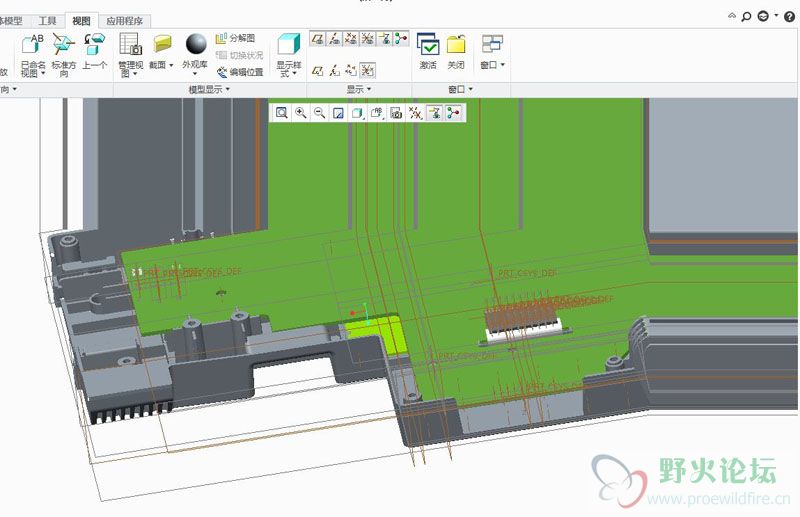Click the help question mark icon
Image resolution: width=800 pixels, height=517 pixels.
tap(789, 16)
